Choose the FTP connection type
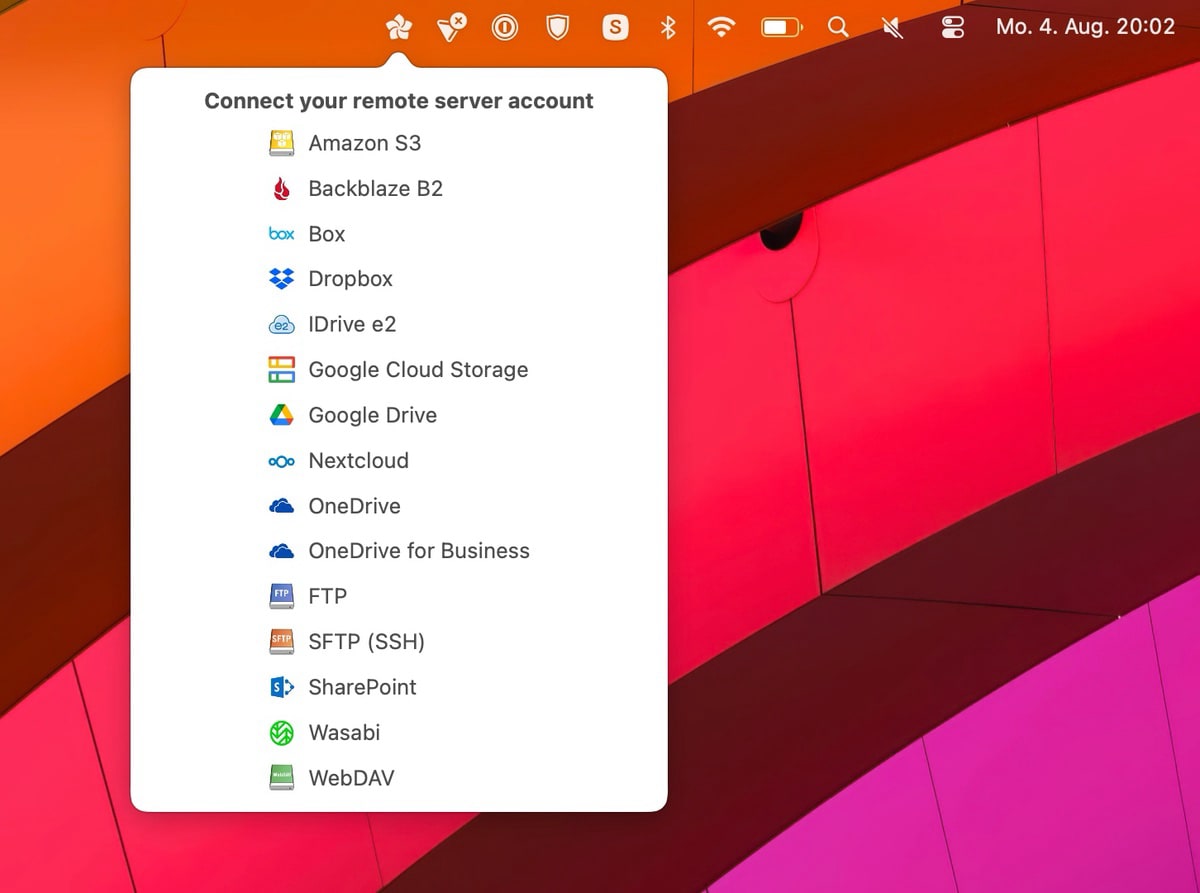Screen dimensions: 1200x893 (x=327, y=596)
